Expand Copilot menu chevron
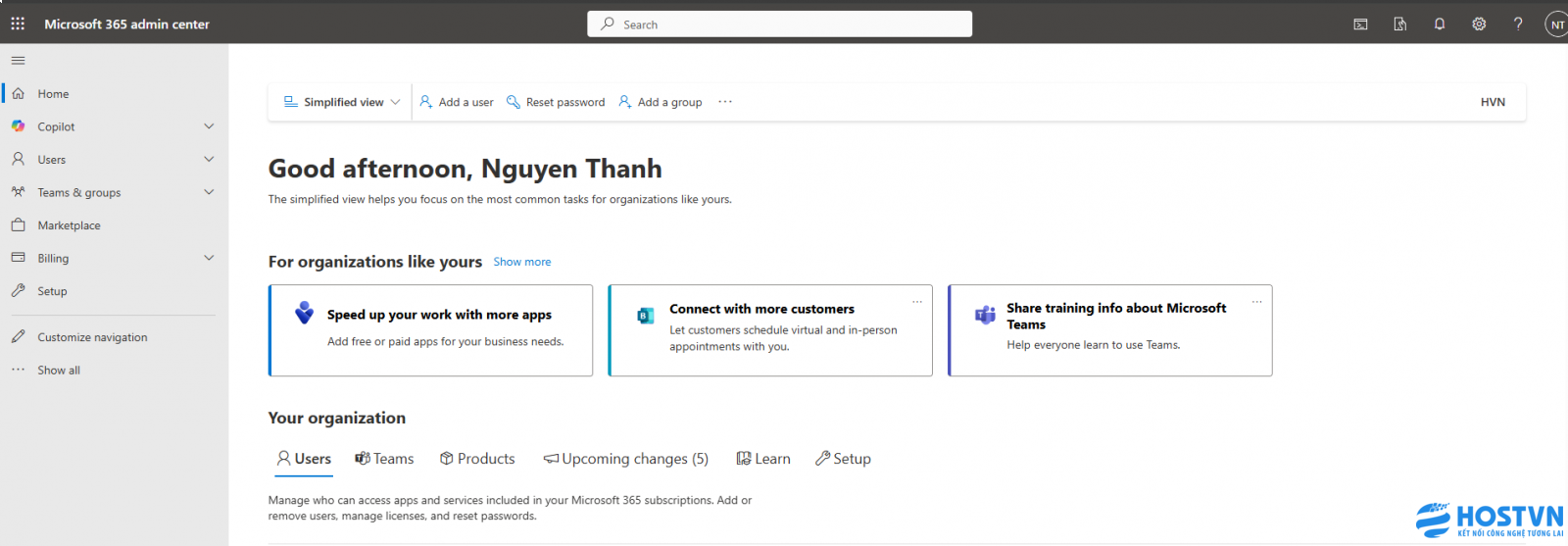Screen dimensions: 1568x546 209,126
